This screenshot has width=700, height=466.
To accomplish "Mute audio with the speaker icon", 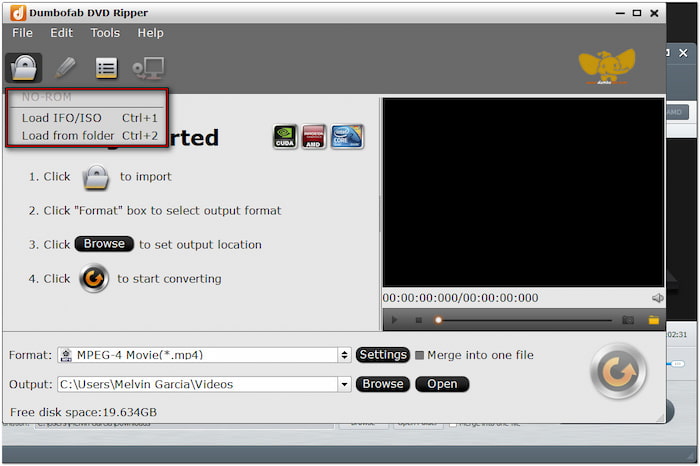I will pyautogui.click(x=657, y=298).
